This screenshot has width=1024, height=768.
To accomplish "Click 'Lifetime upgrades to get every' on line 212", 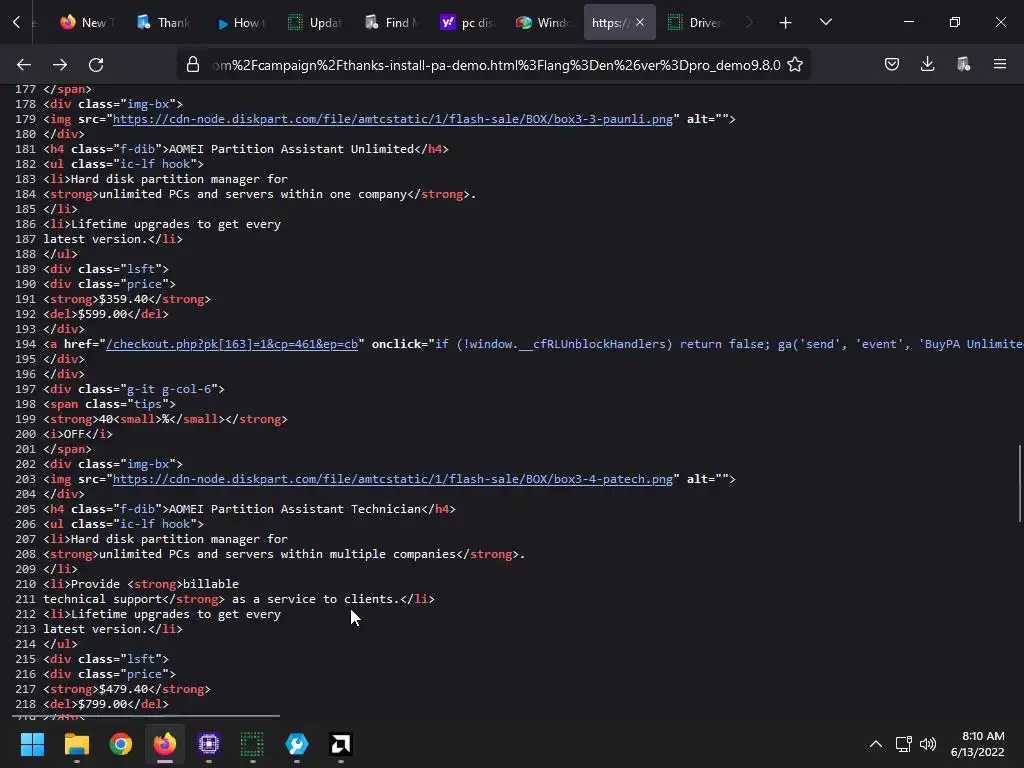I will [176, 614].
